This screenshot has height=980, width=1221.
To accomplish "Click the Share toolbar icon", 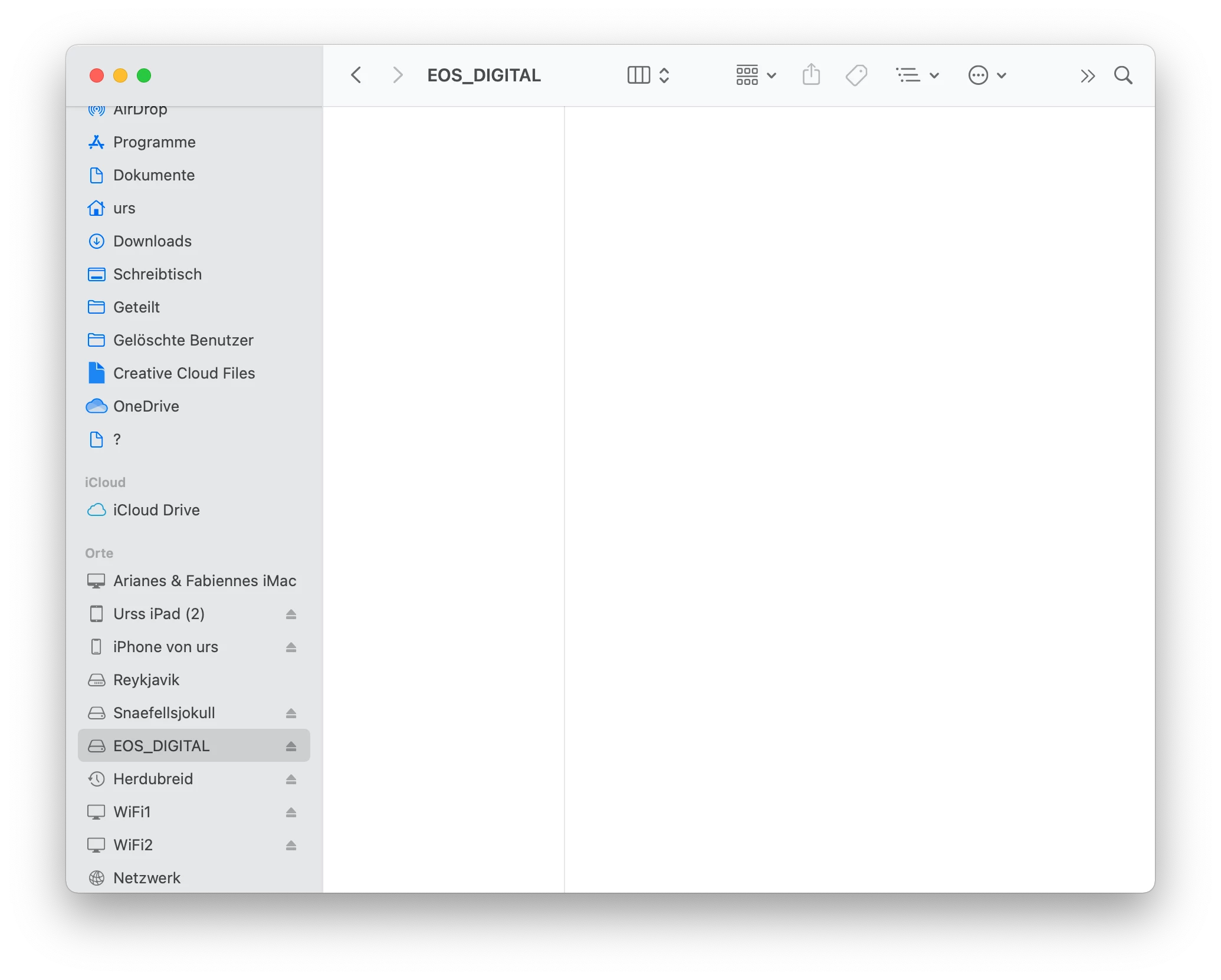I will point(811,75).
